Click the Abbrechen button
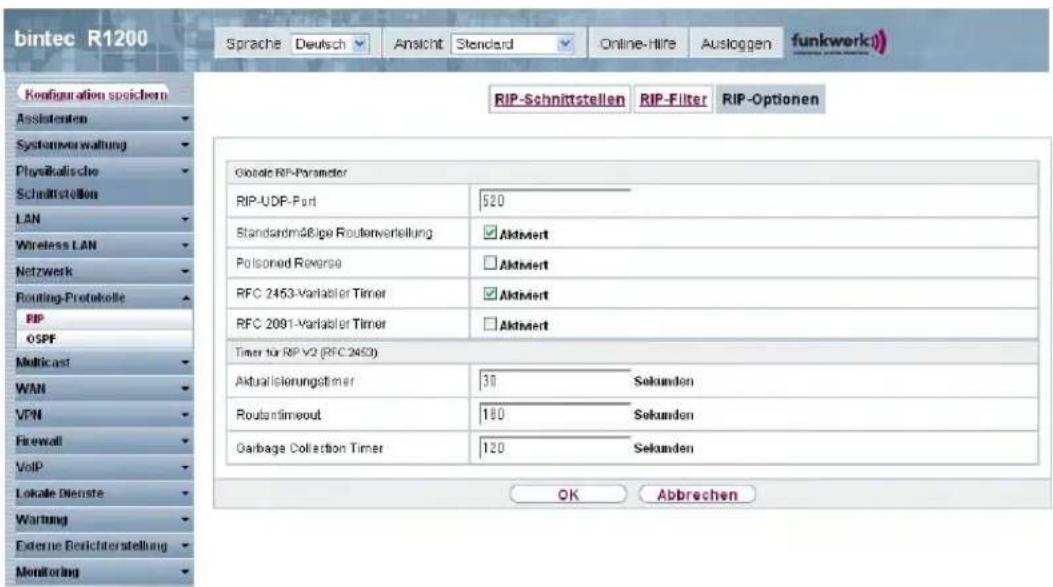Viewport: 1053px width, 587px height. [x=697, y=495]
